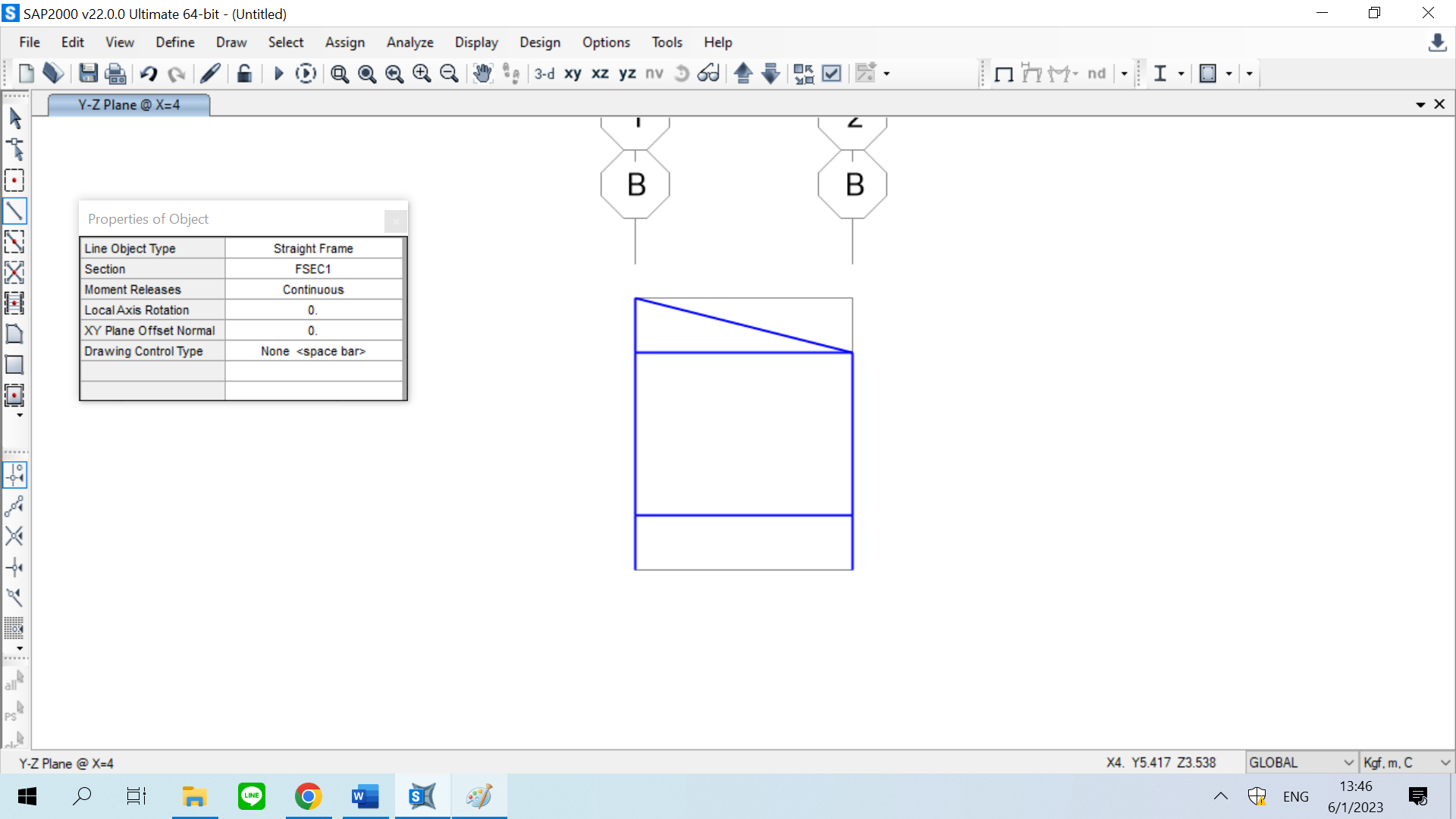Switch to the xz plane view
Screen dimensions: 1456x819
[x=600, y=74]
